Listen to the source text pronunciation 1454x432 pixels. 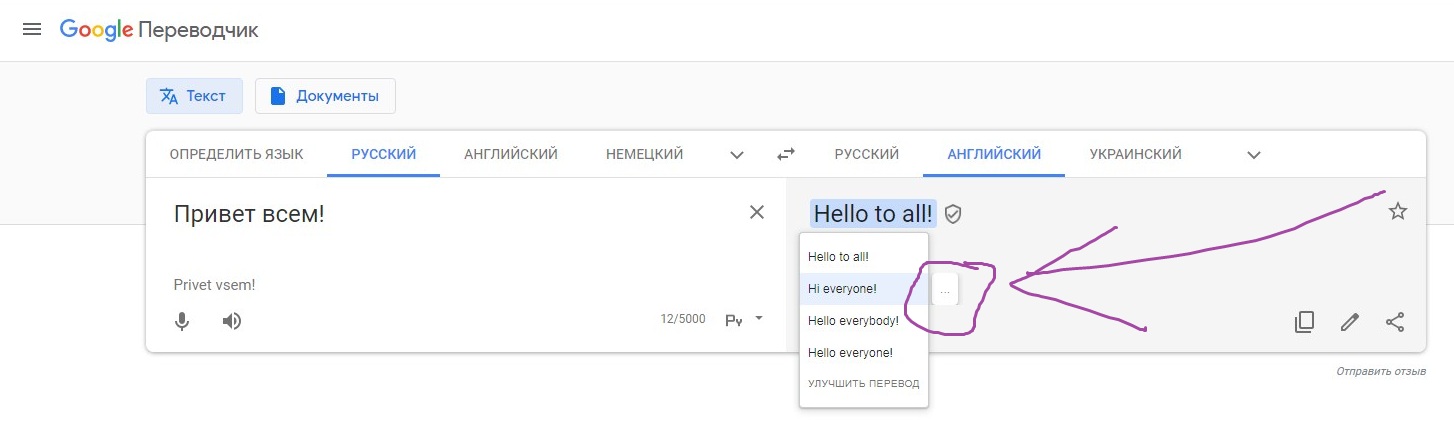click(232, 321)
